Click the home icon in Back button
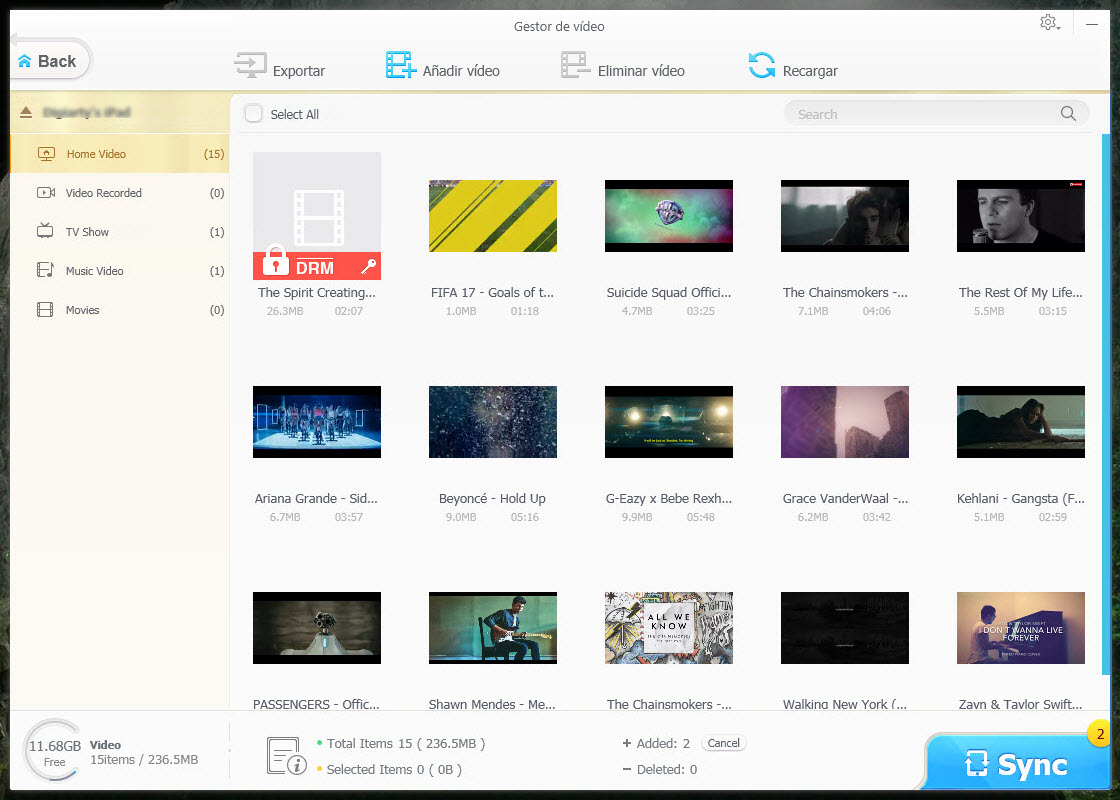Viewport: 1120px width, 800px height. point(24,61)
